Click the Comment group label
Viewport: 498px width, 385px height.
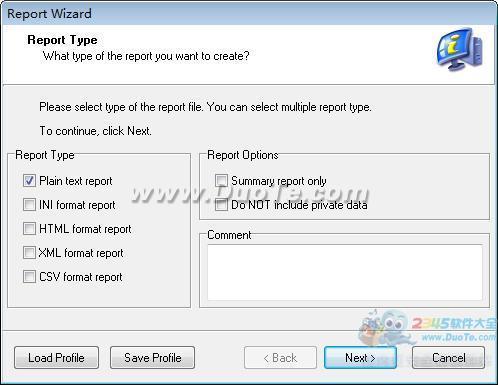pos(229,235)
